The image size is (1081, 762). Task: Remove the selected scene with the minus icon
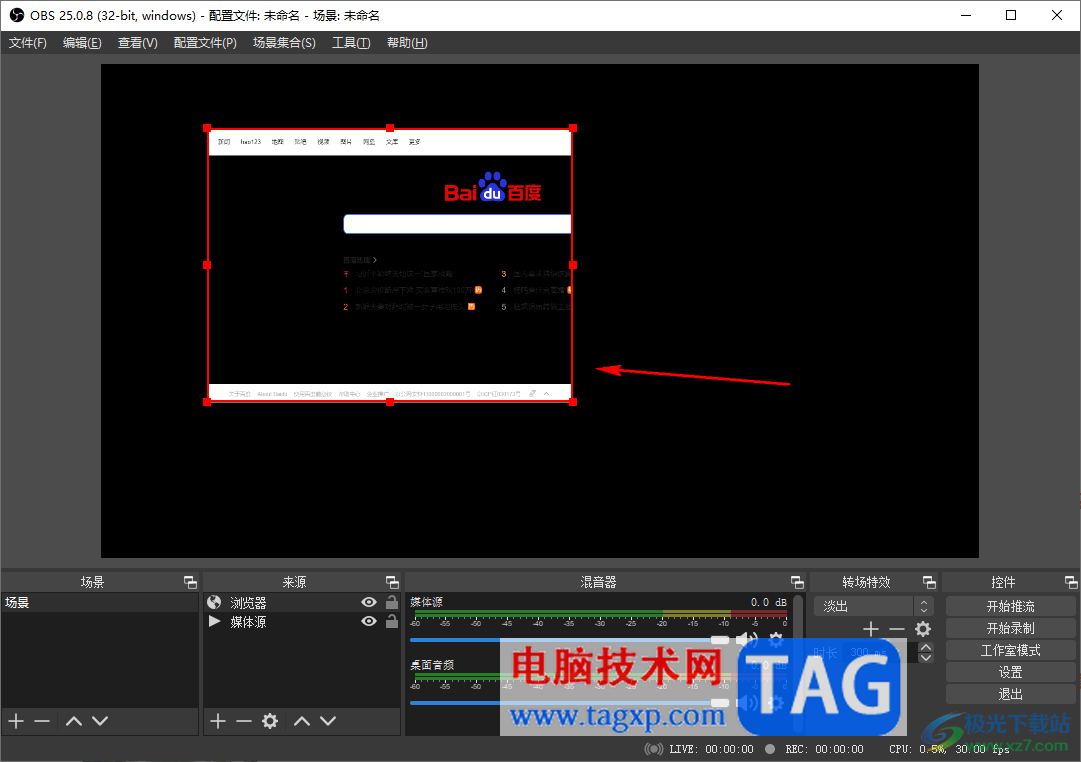tap(42, 721)
